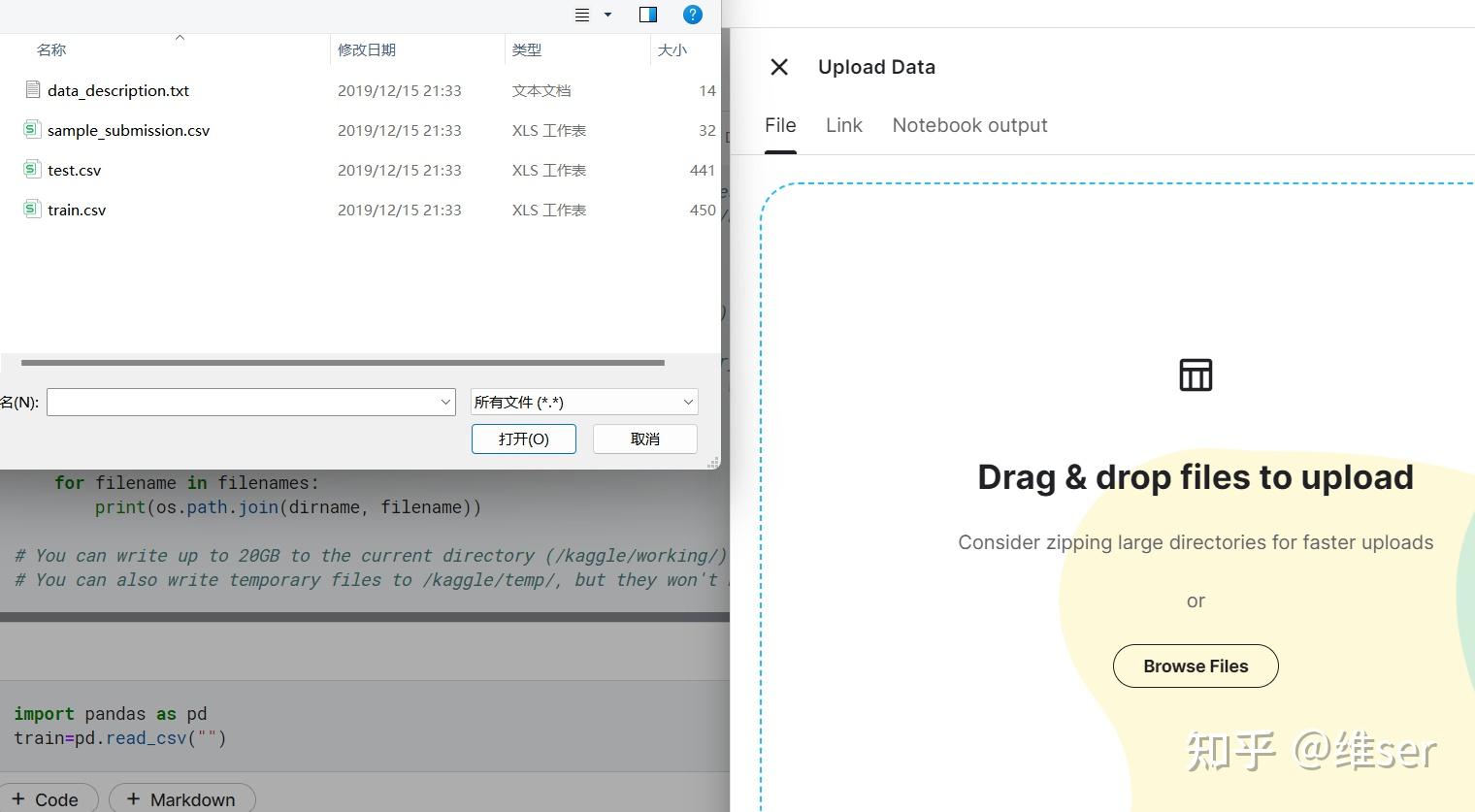Open the view options dropdown arrow
The image size is (1475, 812).
coord(606,14)
